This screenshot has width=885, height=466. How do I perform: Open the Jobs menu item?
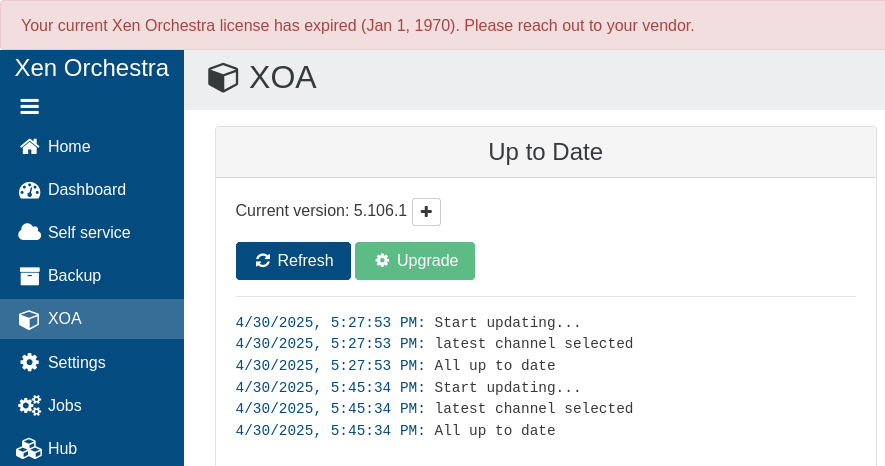point(92,405)
